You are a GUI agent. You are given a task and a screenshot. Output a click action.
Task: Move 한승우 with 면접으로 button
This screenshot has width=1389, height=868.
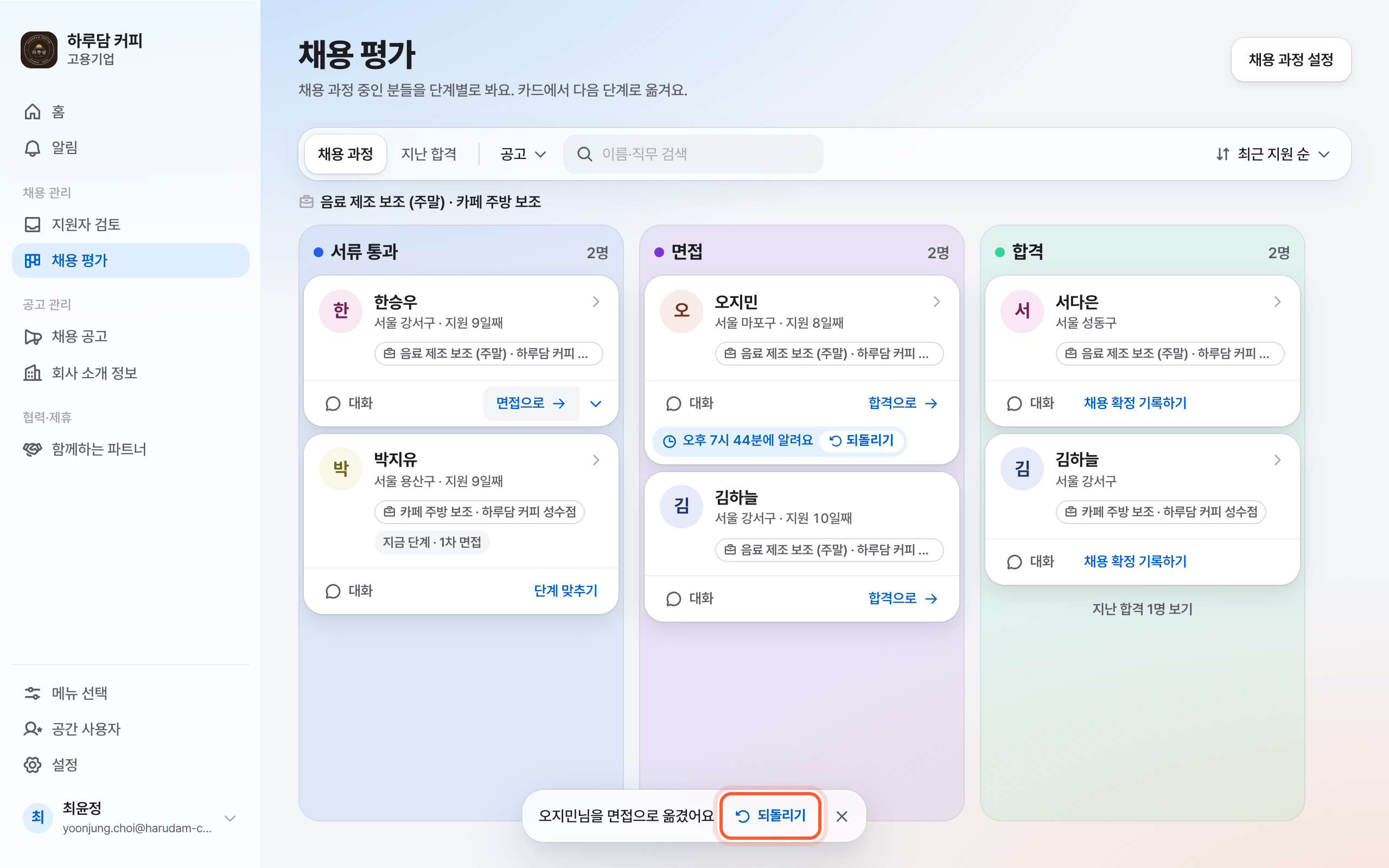click(x=531, y=404)
